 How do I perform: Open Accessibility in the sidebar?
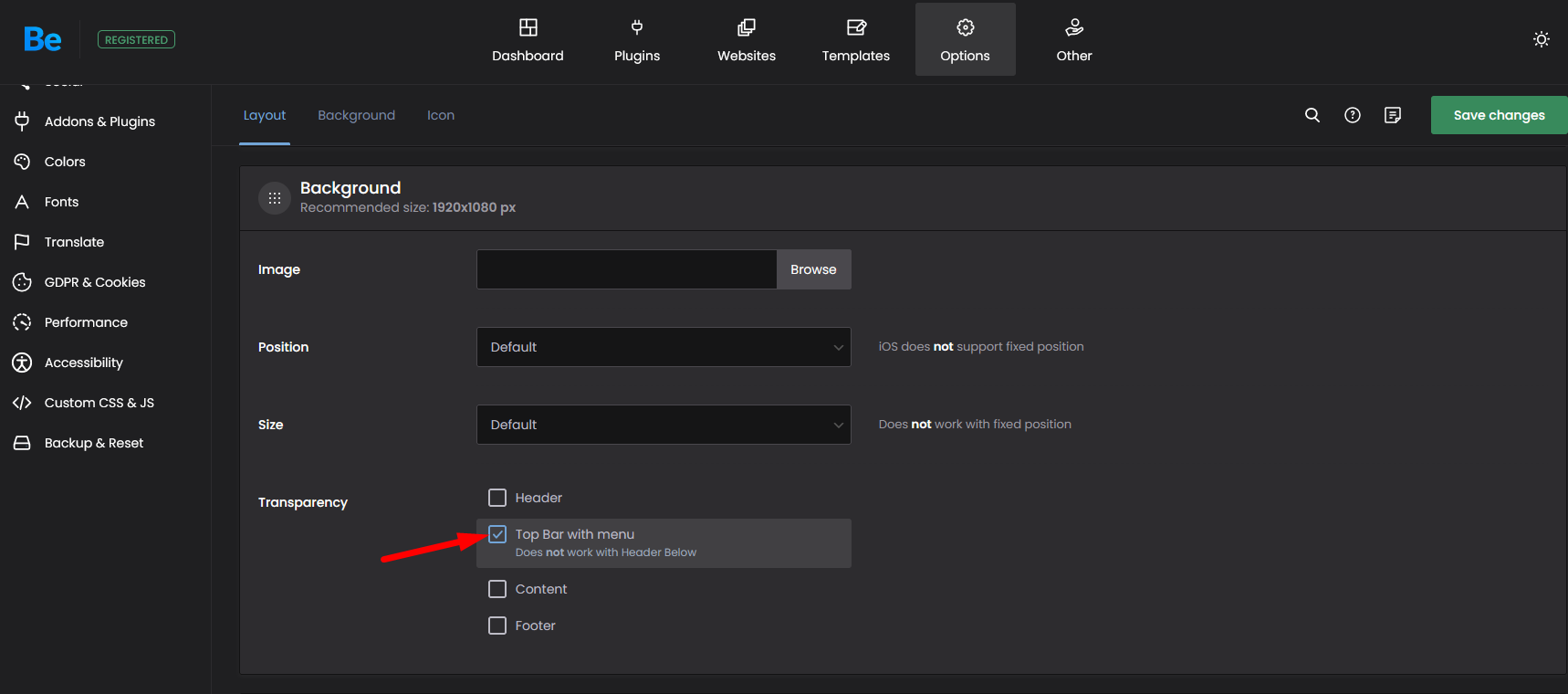click(x=83, y=363)
